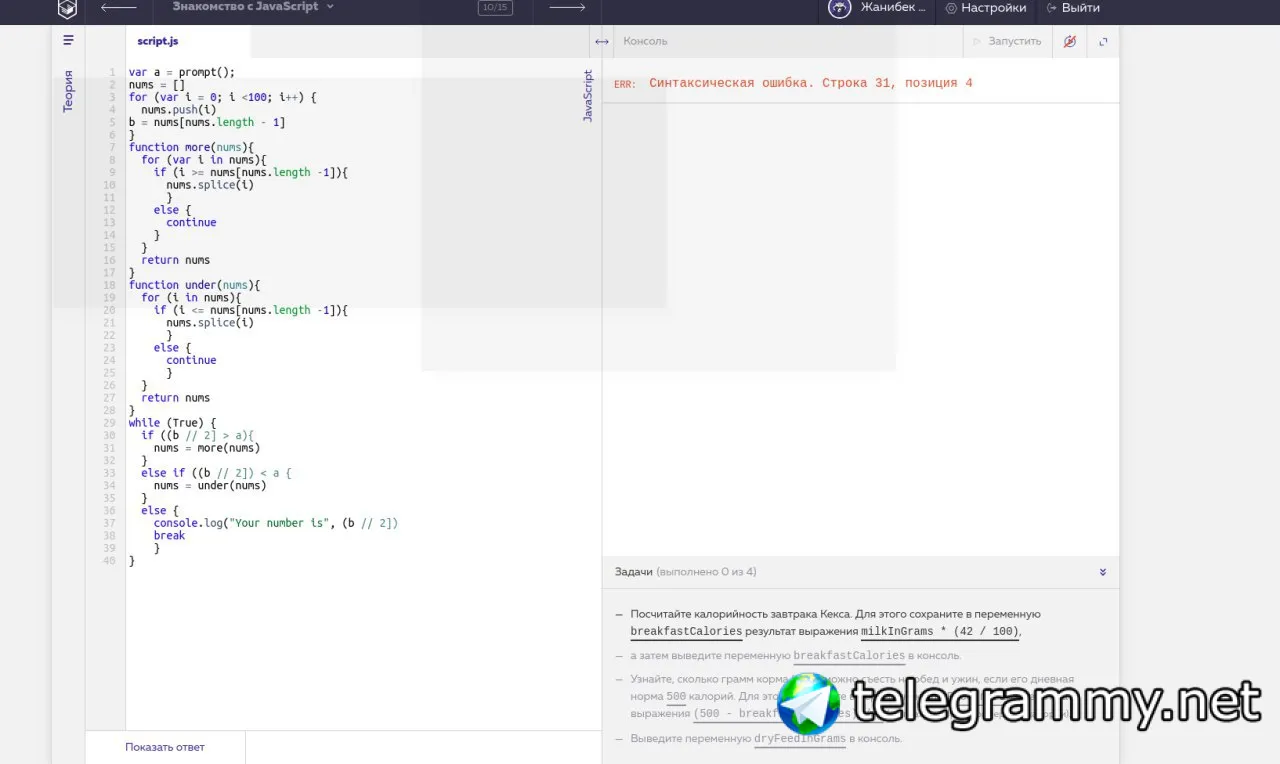1280x764 pixels.
Task: Open the Жанибек profile menu
Action: [x=893, y=8]
